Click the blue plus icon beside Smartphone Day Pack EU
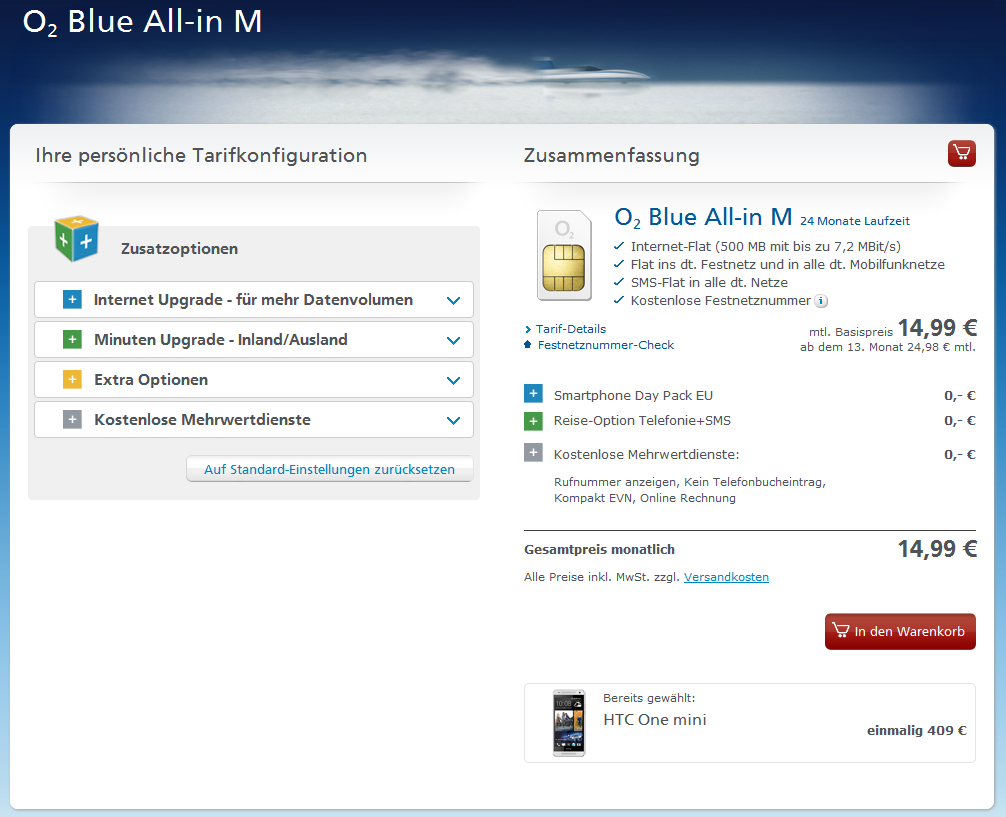This screenshot has width=1006, height=817. [533, 393]
